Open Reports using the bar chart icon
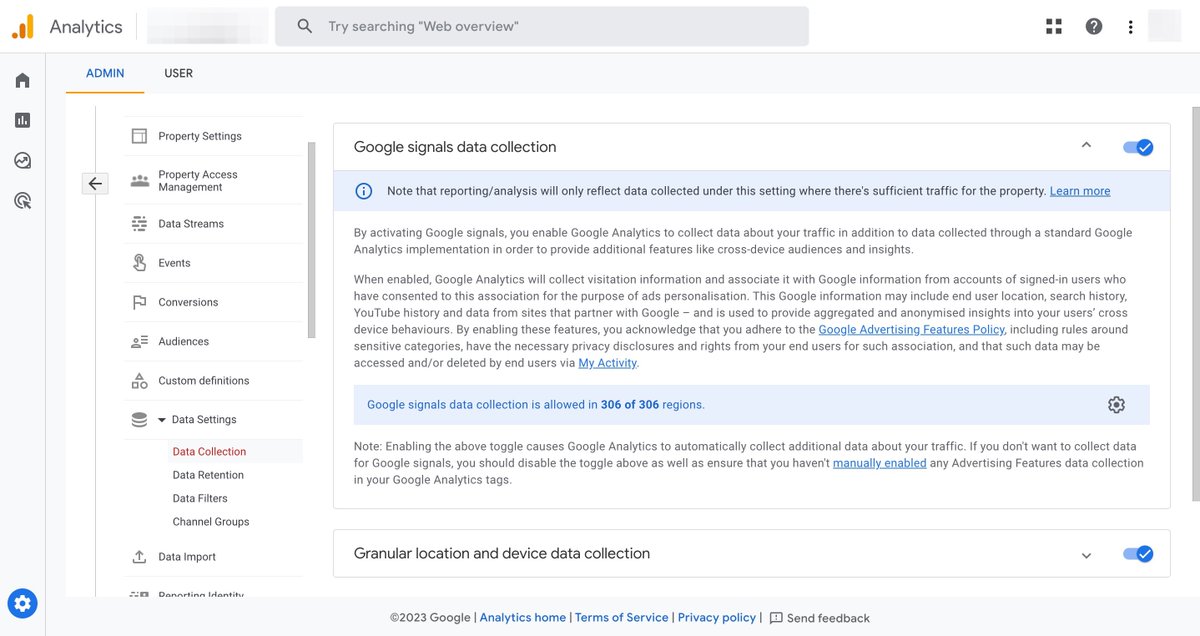 click(22, 120)
